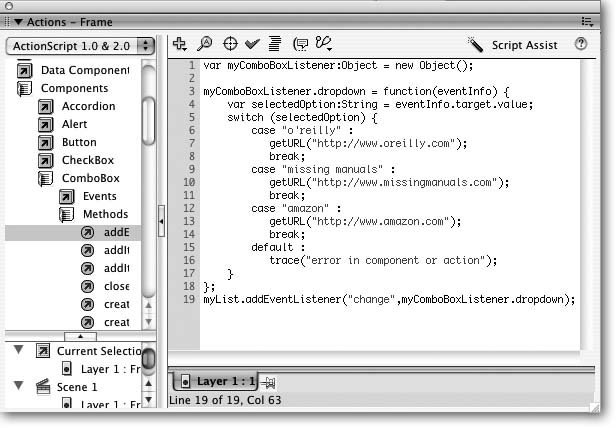Click the Insert target path crosshair icon
The width and height of the screenshot is (616, 428).
(229, 44)
